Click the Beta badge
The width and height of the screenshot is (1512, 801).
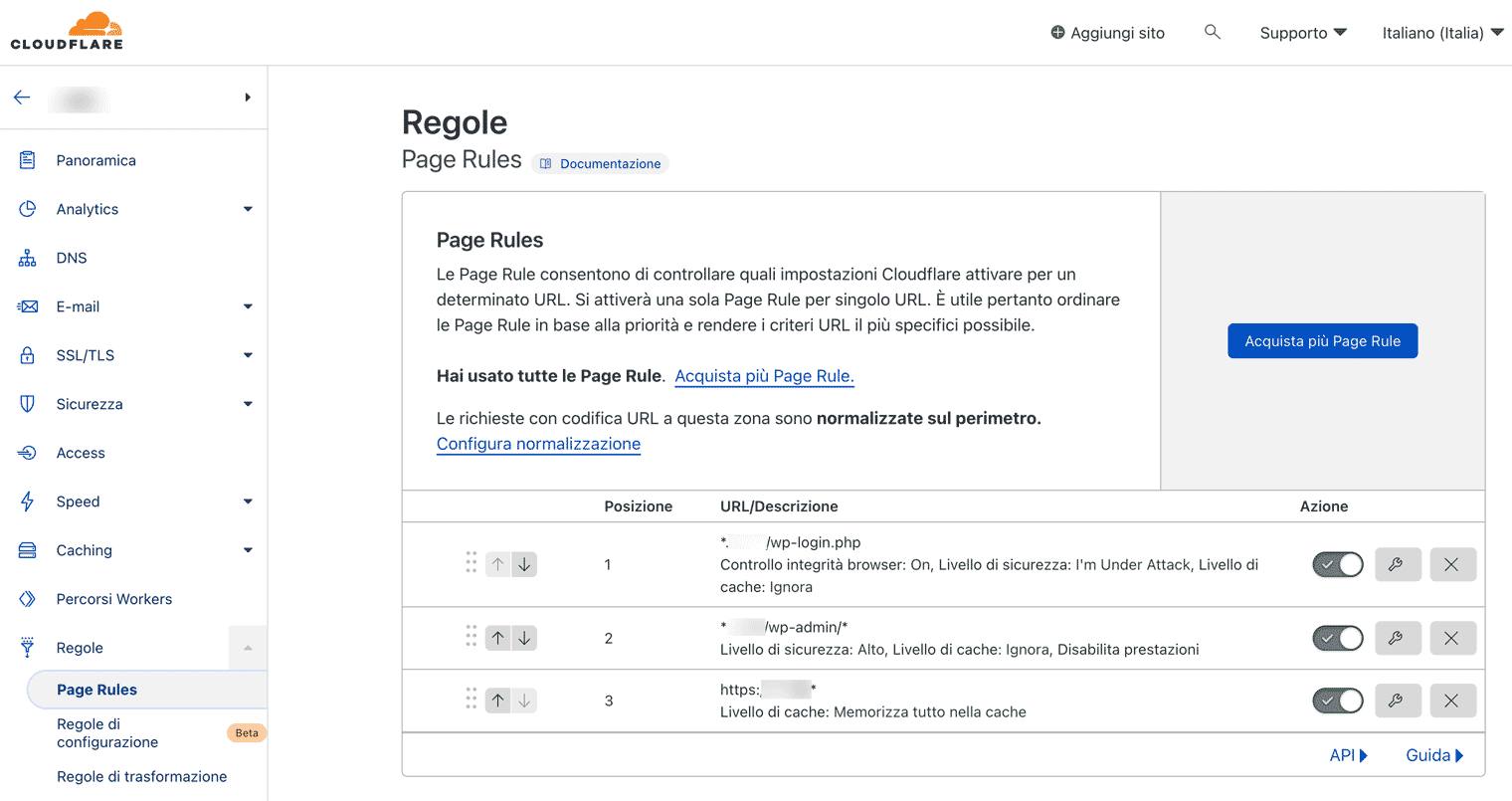coord(247,733)
